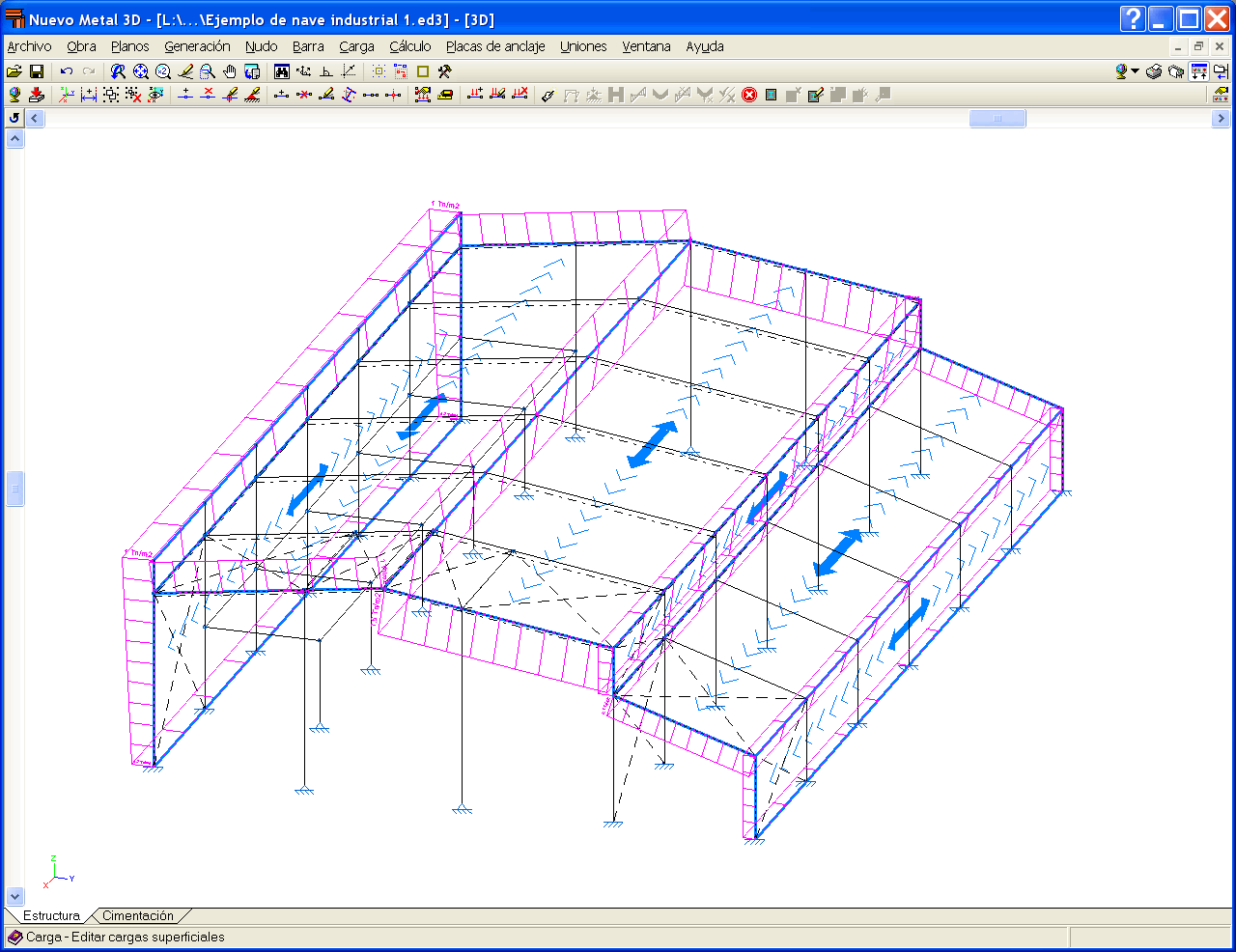Open the Uniones menu
This screenshot has height=952, width=1236.
pos(583,46)
